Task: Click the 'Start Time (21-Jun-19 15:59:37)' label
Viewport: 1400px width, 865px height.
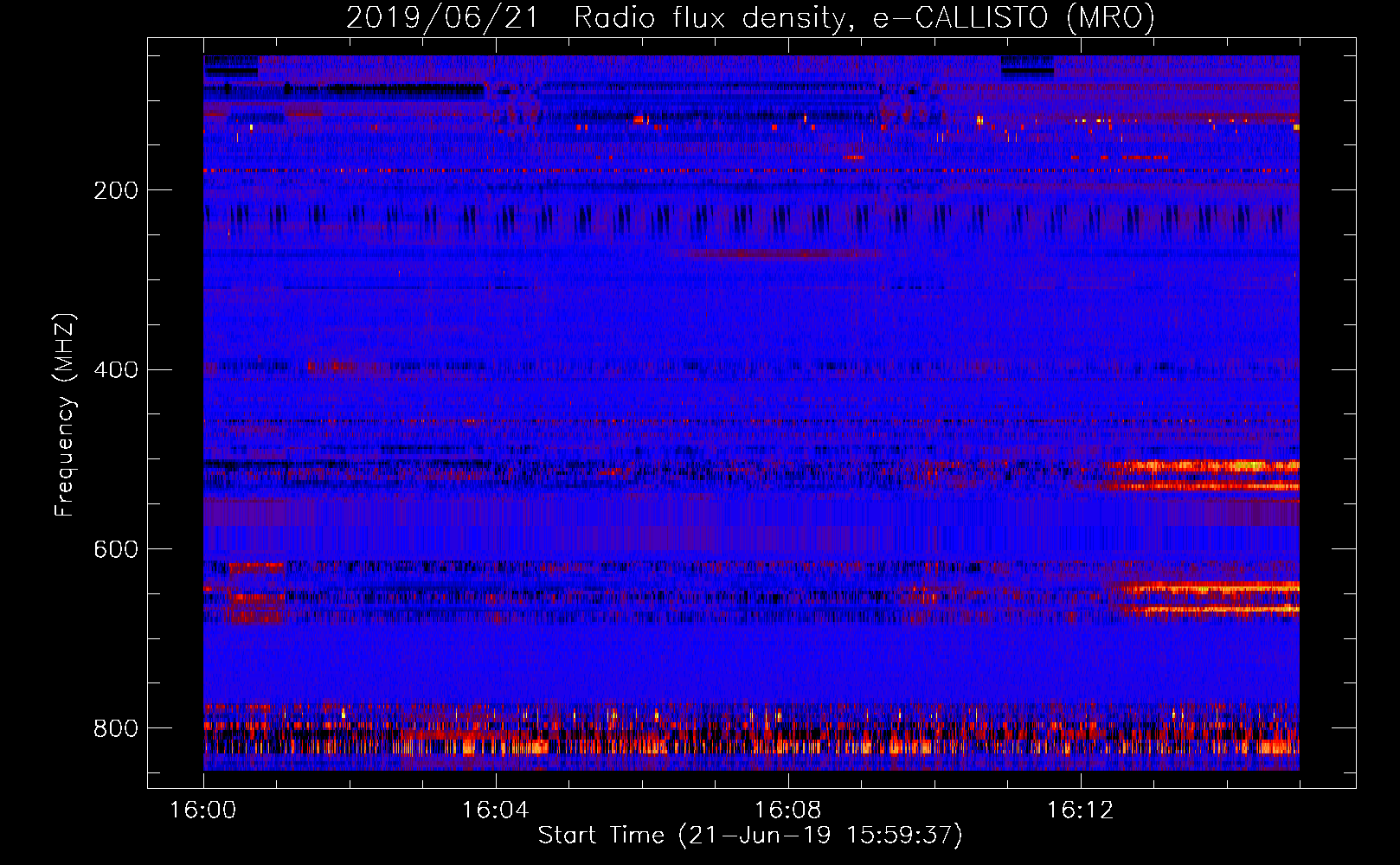Action: (x=750, y=835)
